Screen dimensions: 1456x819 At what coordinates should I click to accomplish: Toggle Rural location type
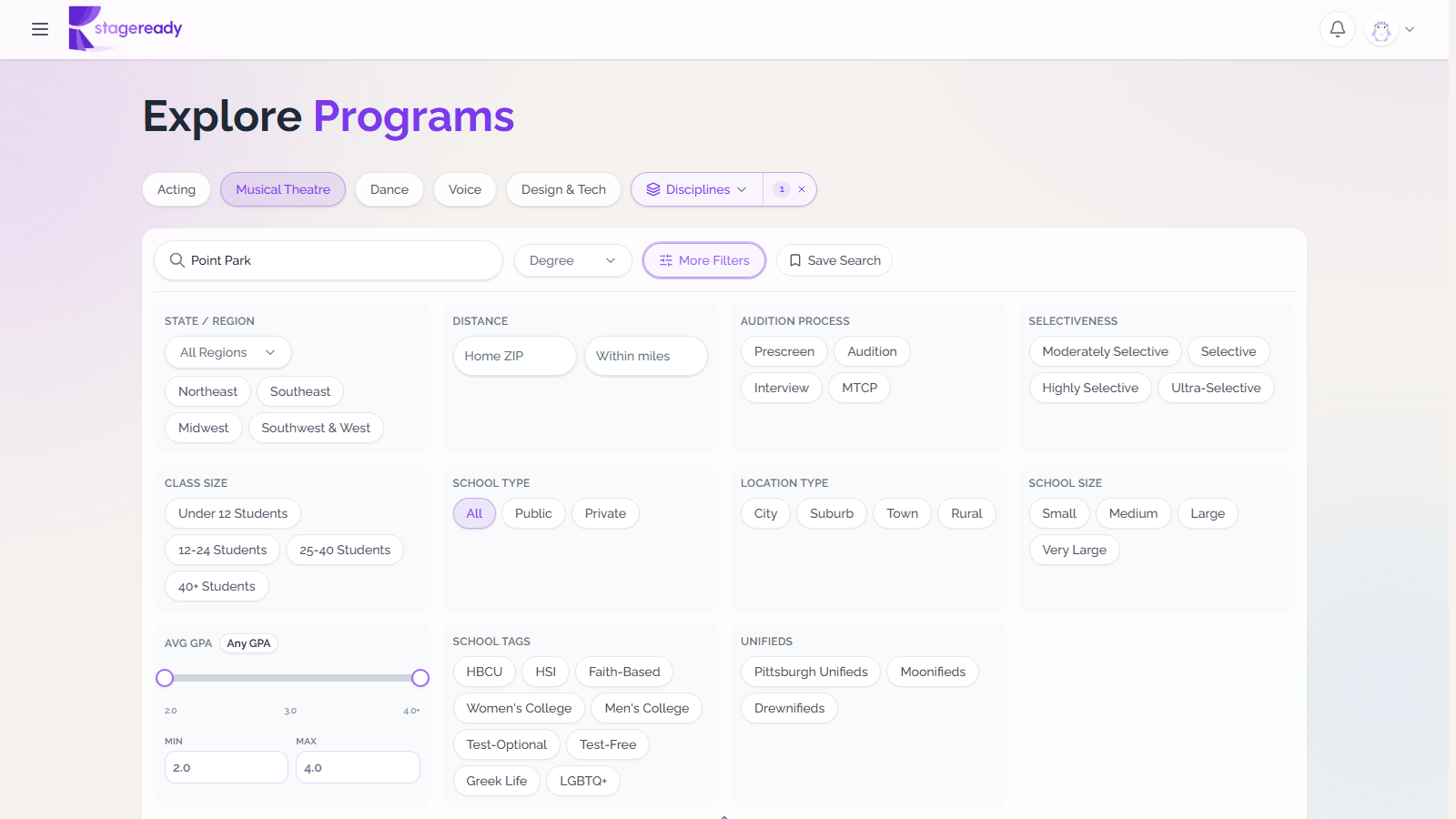[x=966, y=513]
